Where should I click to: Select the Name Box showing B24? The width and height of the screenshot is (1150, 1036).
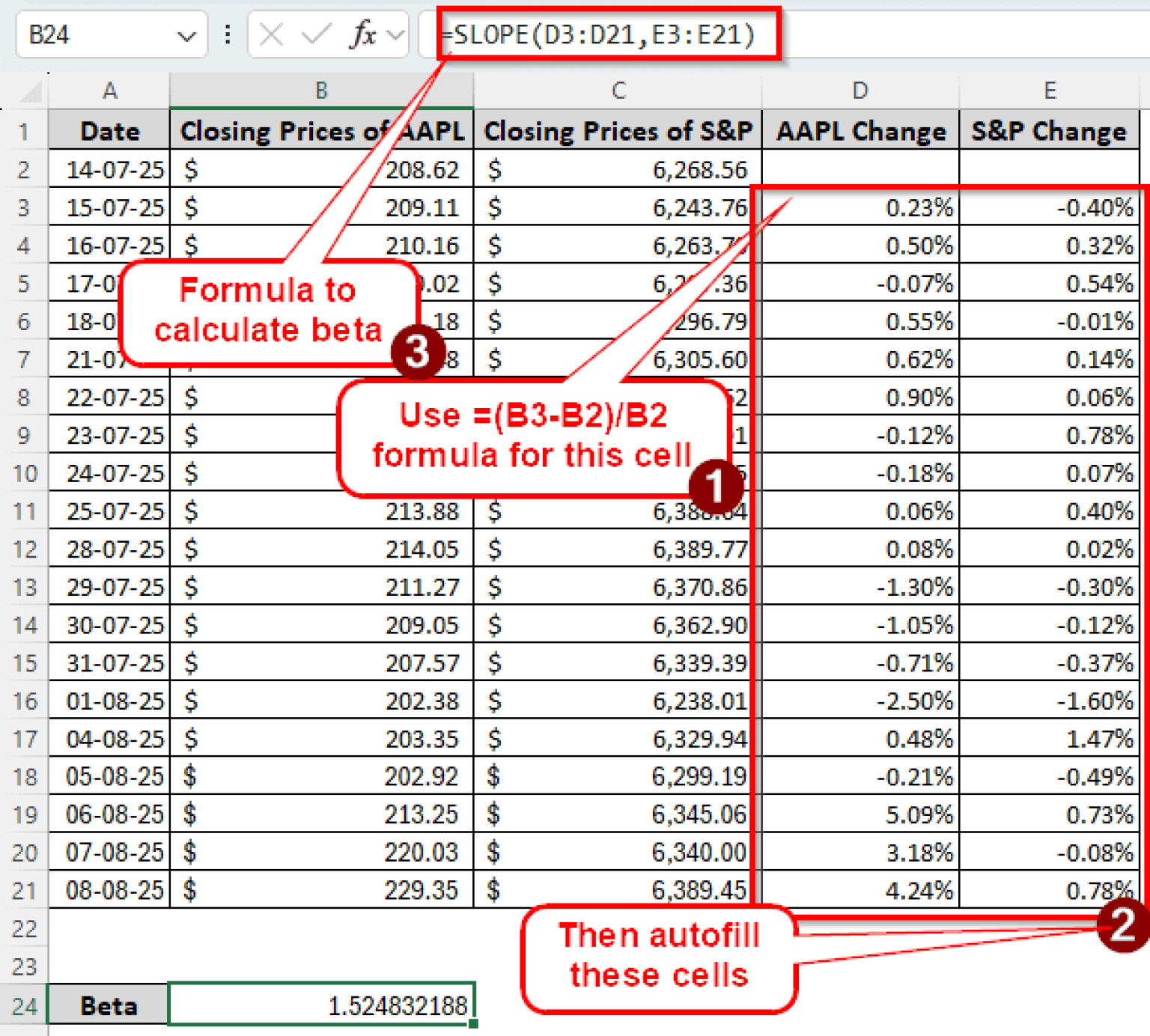[x=97, y=34]
